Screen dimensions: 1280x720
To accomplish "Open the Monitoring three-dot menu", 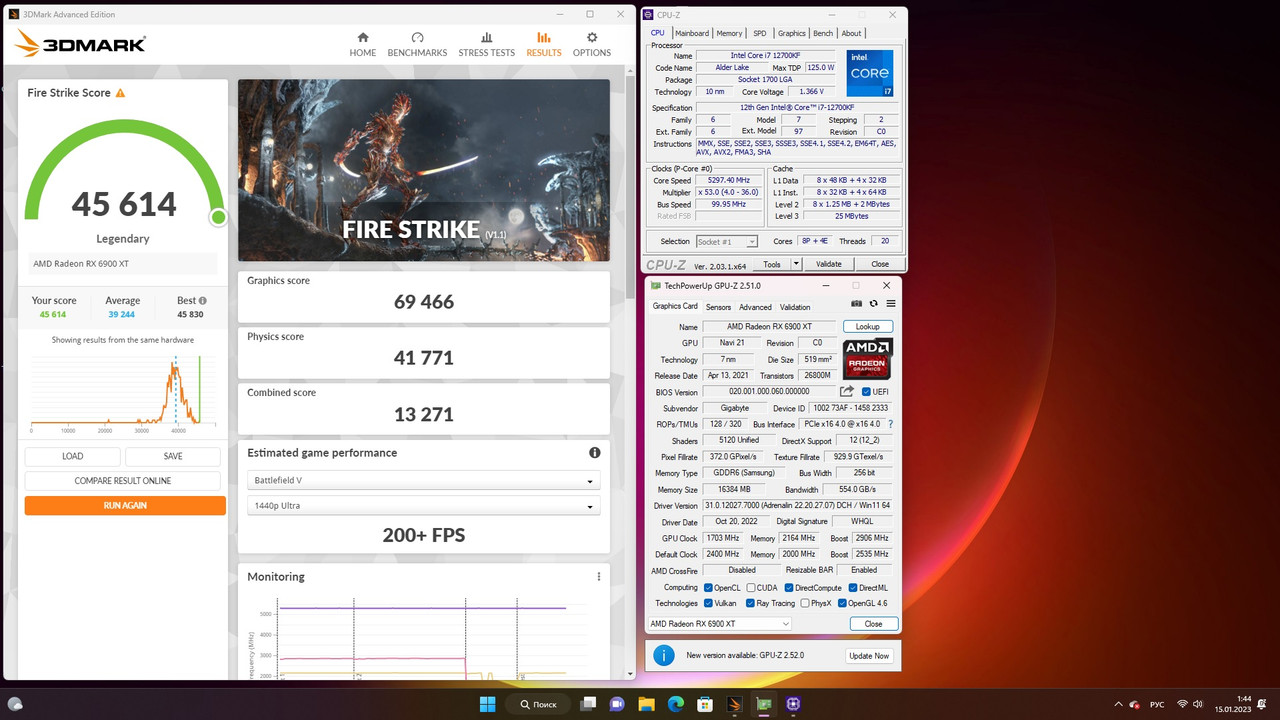I will 599,576.
